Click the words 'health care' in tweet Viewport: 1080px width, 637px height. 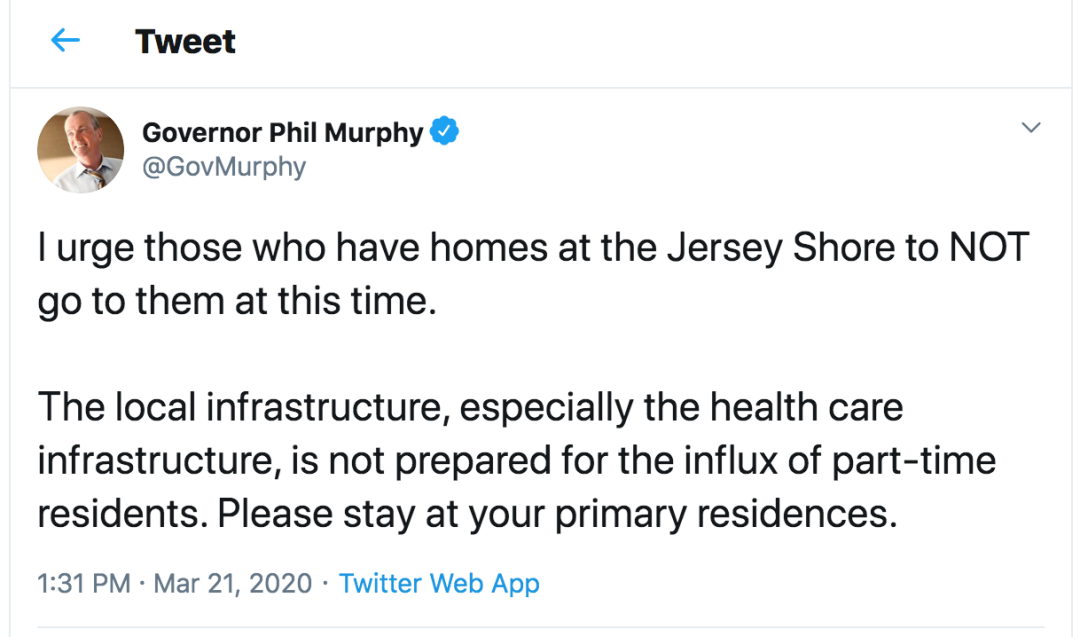pos(806,406)
